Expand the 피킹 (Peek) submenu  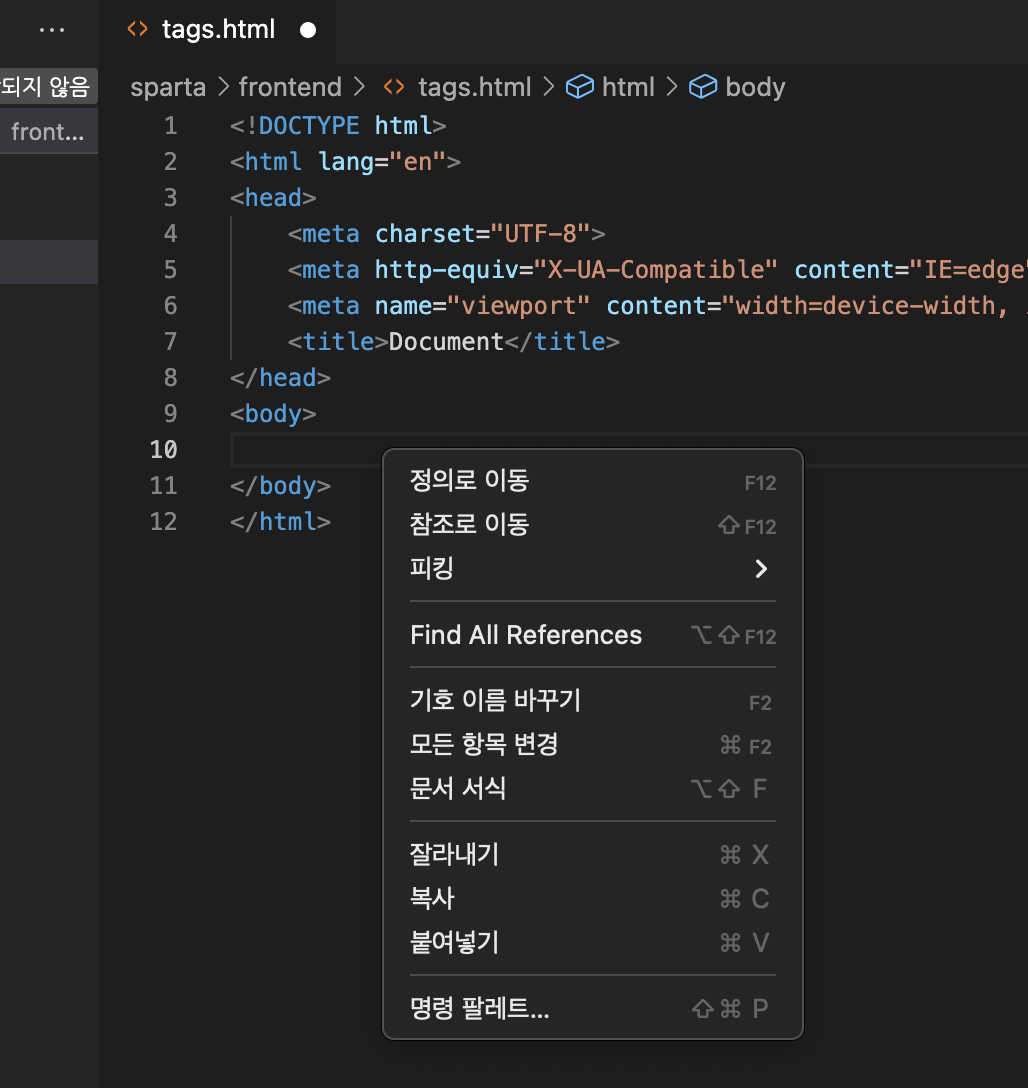(592, 568)
